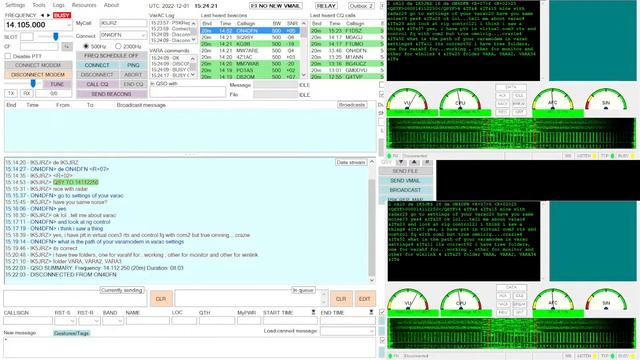Click the SLOT number field
This screenshot has height=360, width=640.
[27, 37]
